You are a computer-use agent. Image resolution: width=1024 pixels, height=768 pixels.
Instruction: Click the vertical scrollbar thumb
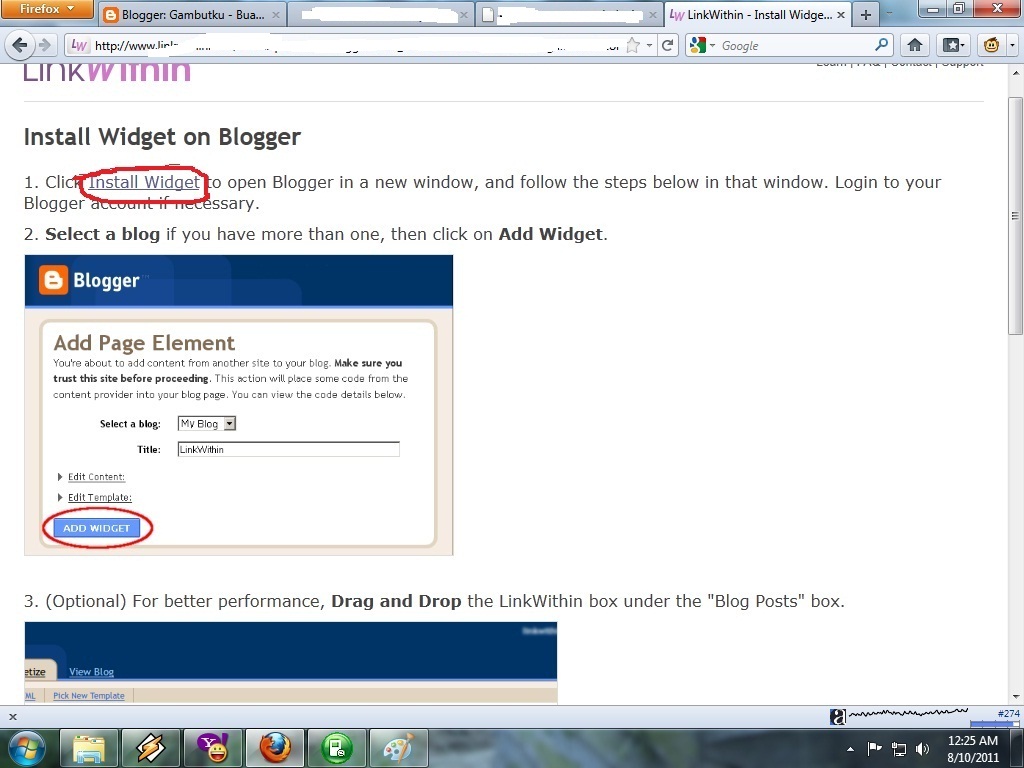point(1015,216)
